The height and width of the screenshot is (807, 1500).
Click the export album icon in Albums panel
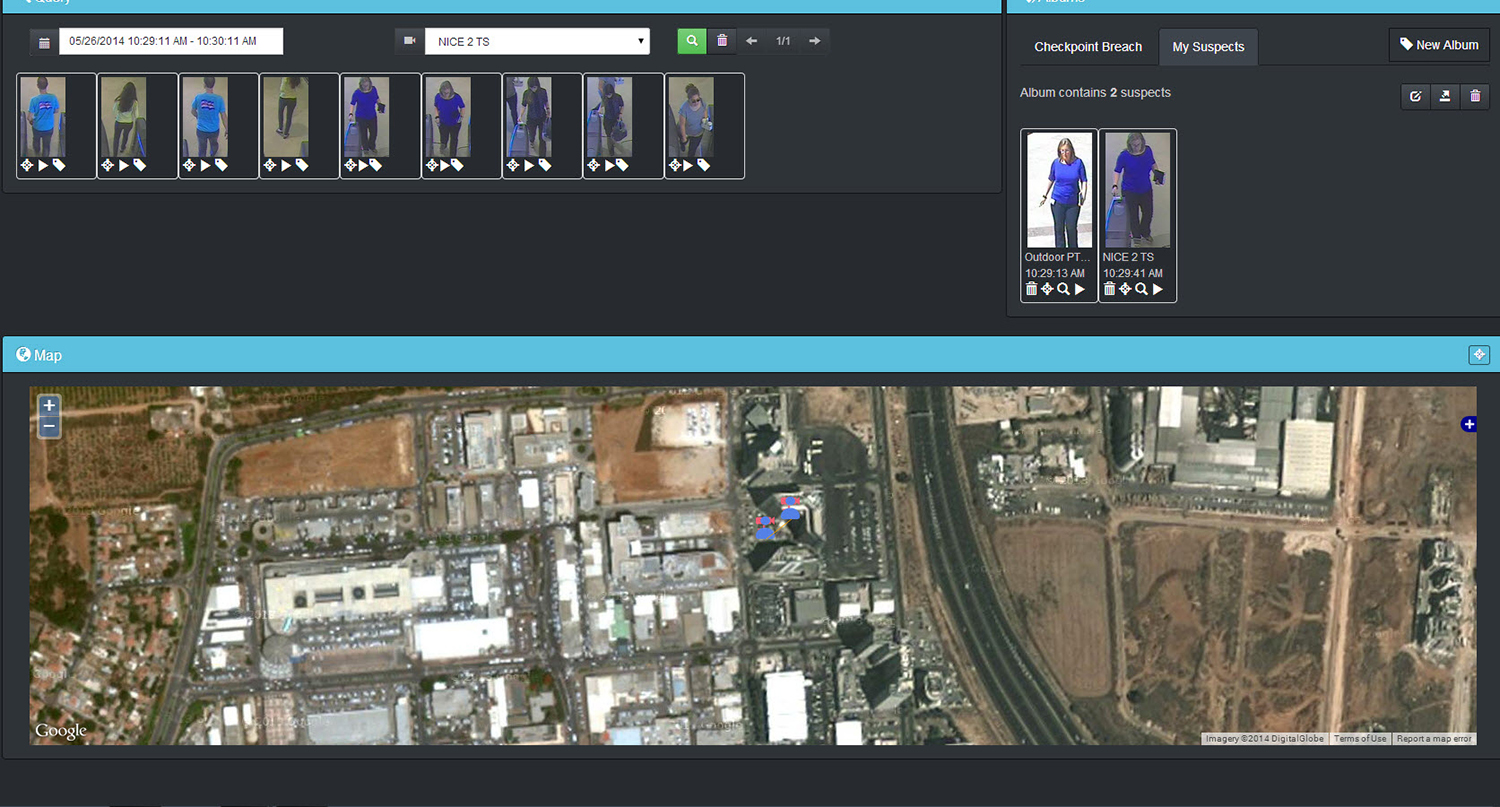pyautogui.click(x=1444, y=96)
